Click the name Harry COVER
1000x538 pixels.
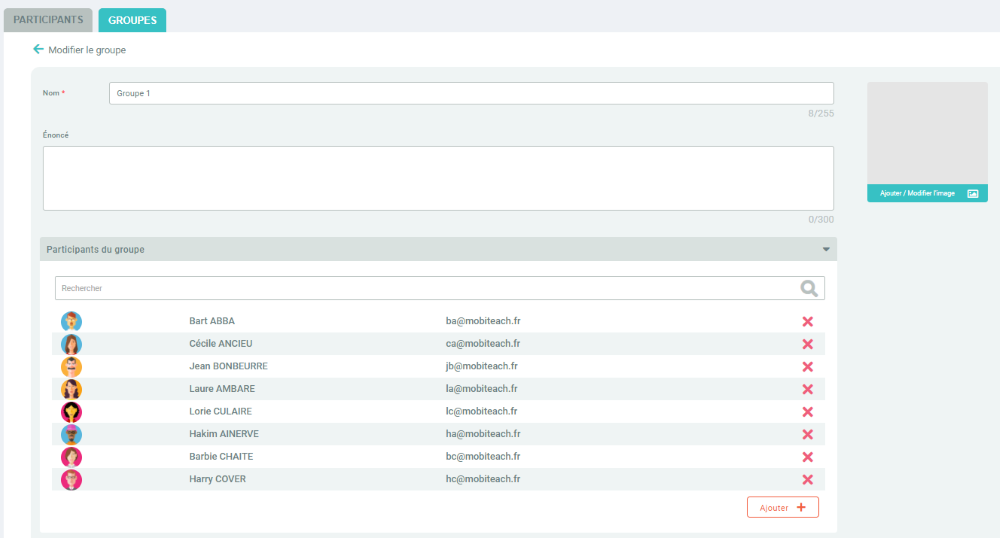coord(217,479)
